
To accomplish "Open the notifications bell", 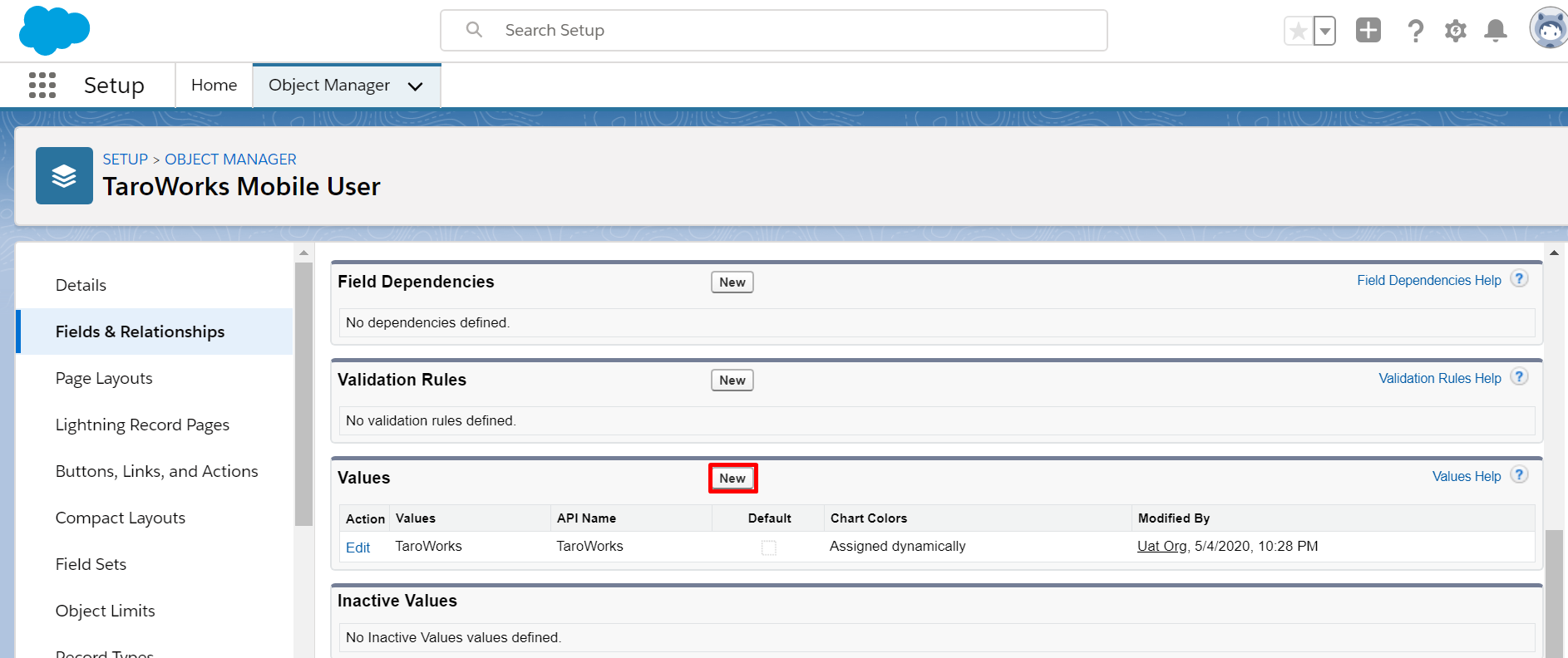I will click(x=1496, y=31).
